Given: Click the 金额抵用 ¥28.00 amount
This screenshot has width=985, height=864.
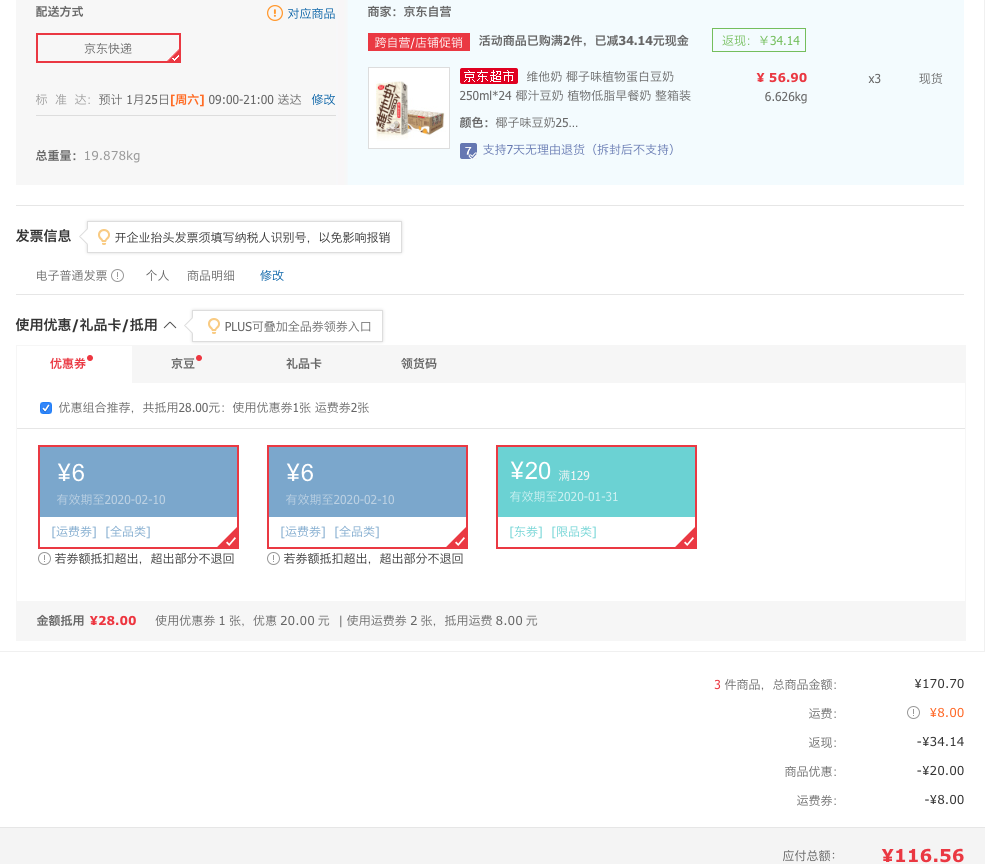Looking at the screenshot, I should click(113, 621).
